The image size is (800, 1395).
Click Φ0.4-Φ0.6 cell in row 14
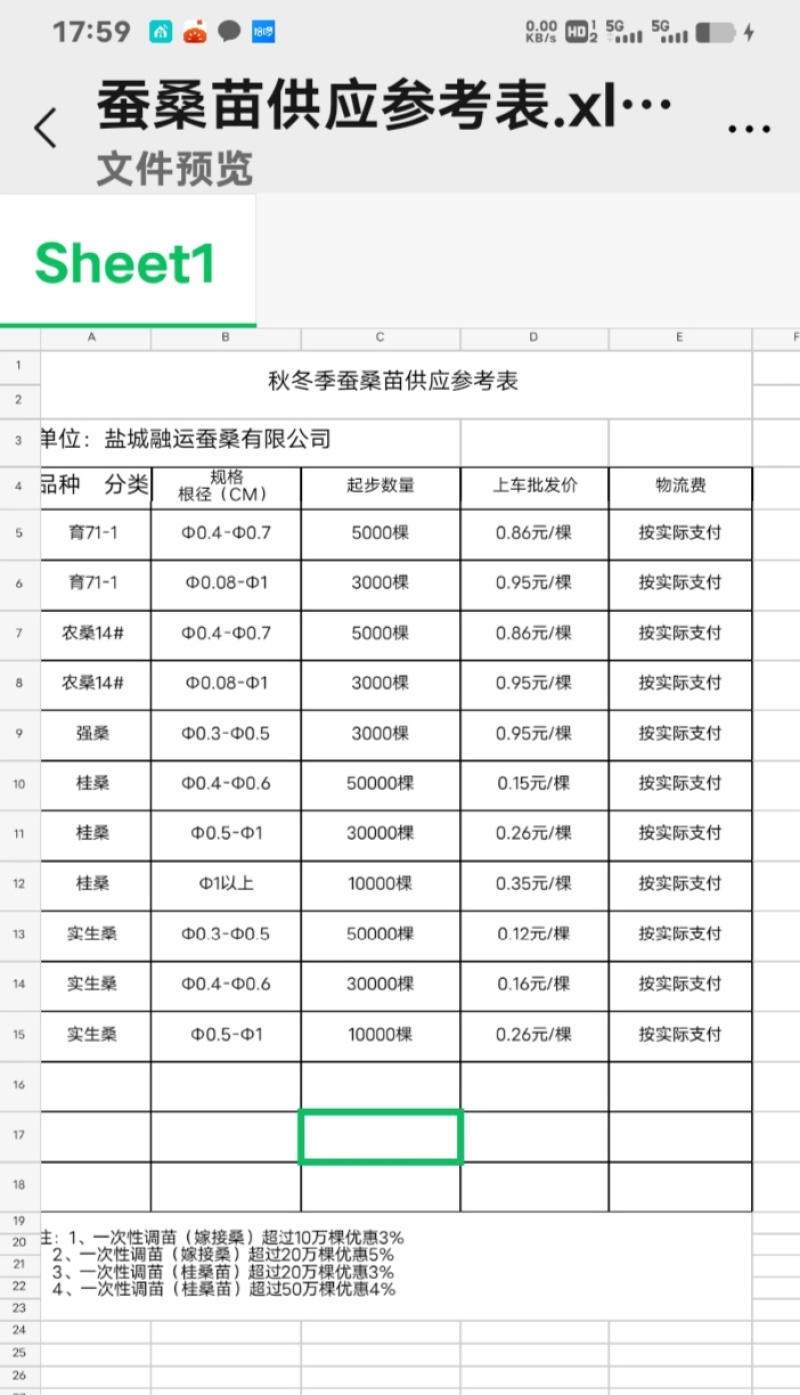(x=226, y=984)
